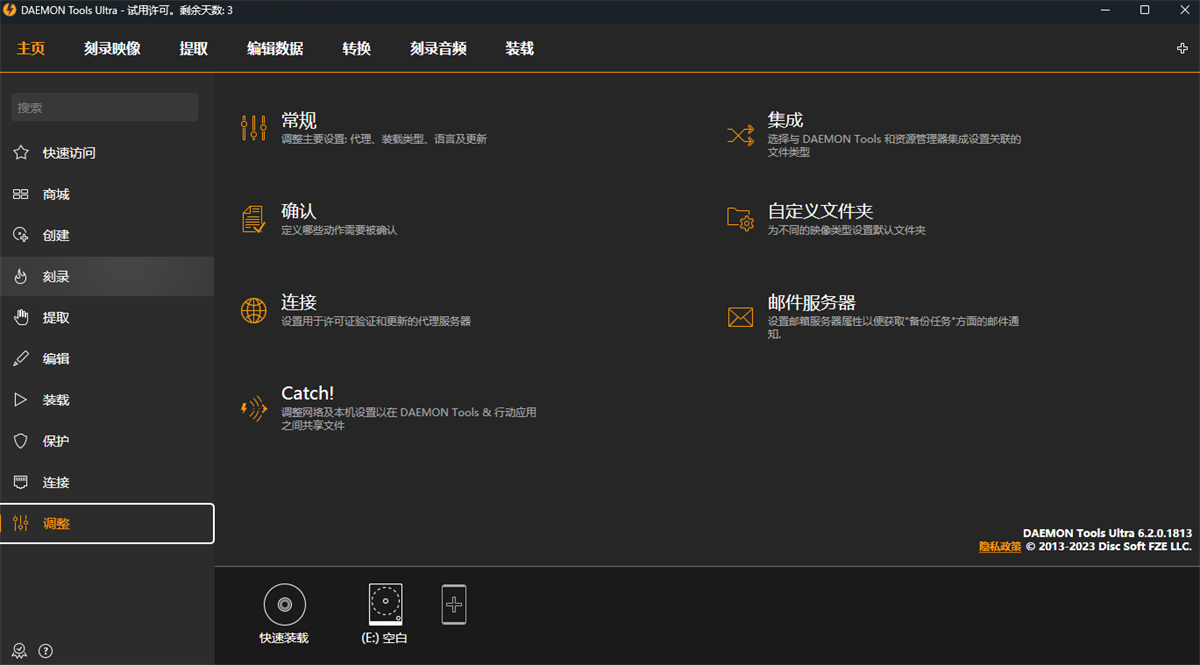The height and width of the screenshot is (665, 1200).
Task: Open the 隐私政策 privacy policy link
Action: [x=1000, y=547]
